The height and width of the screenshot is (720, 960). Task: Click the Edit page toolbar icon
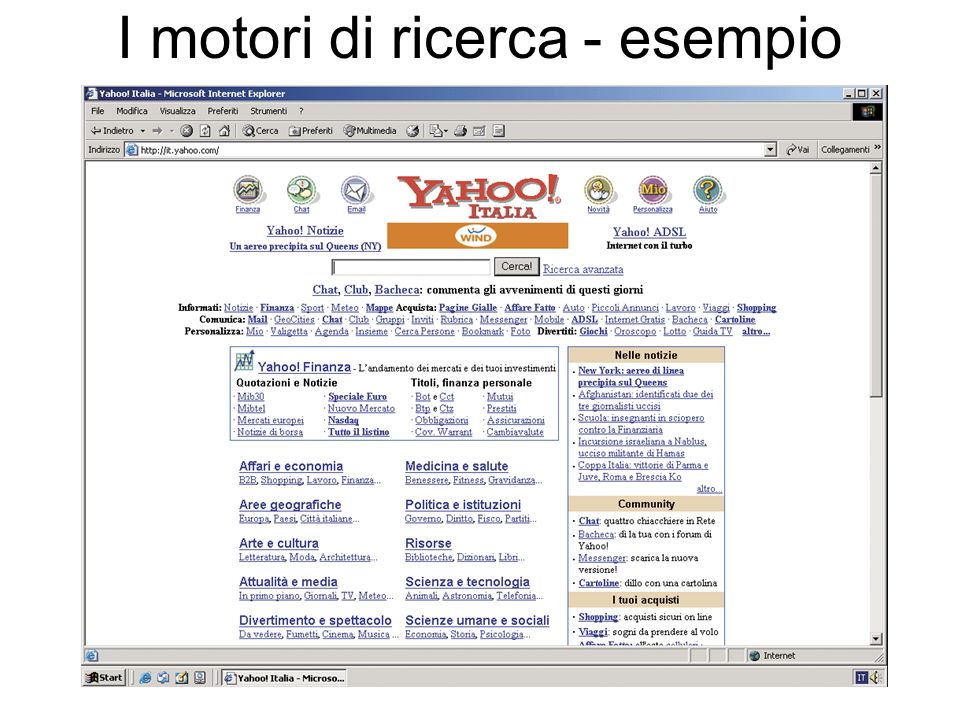(479, 130)
